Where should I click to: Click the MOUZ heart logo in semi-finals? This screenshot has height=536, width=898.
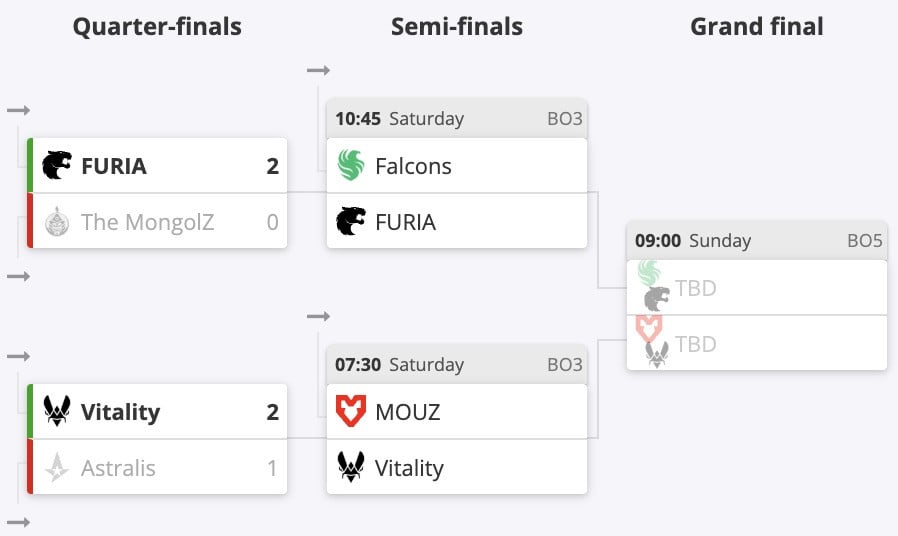351,411
